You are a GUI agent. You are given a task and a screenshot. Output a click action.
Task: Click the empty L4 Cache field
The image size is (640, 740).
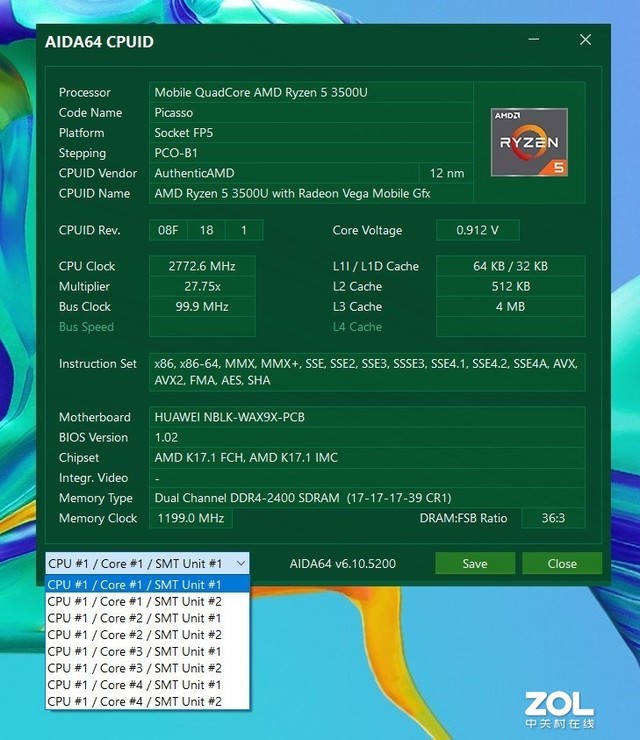coord(511,327)
